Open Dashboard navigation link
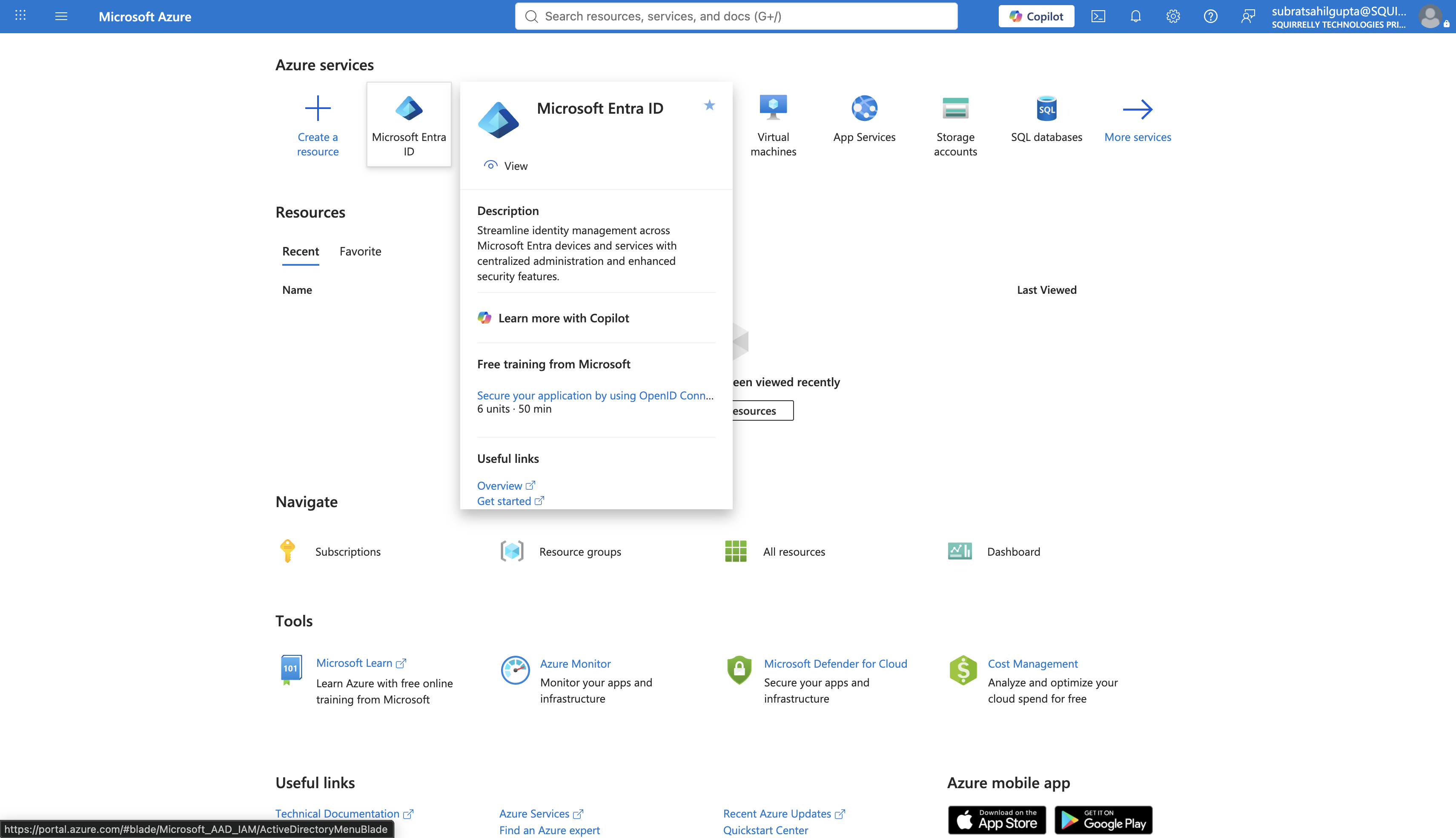The height and width of the screenshot is (838, 1456). pos(1013,552)
